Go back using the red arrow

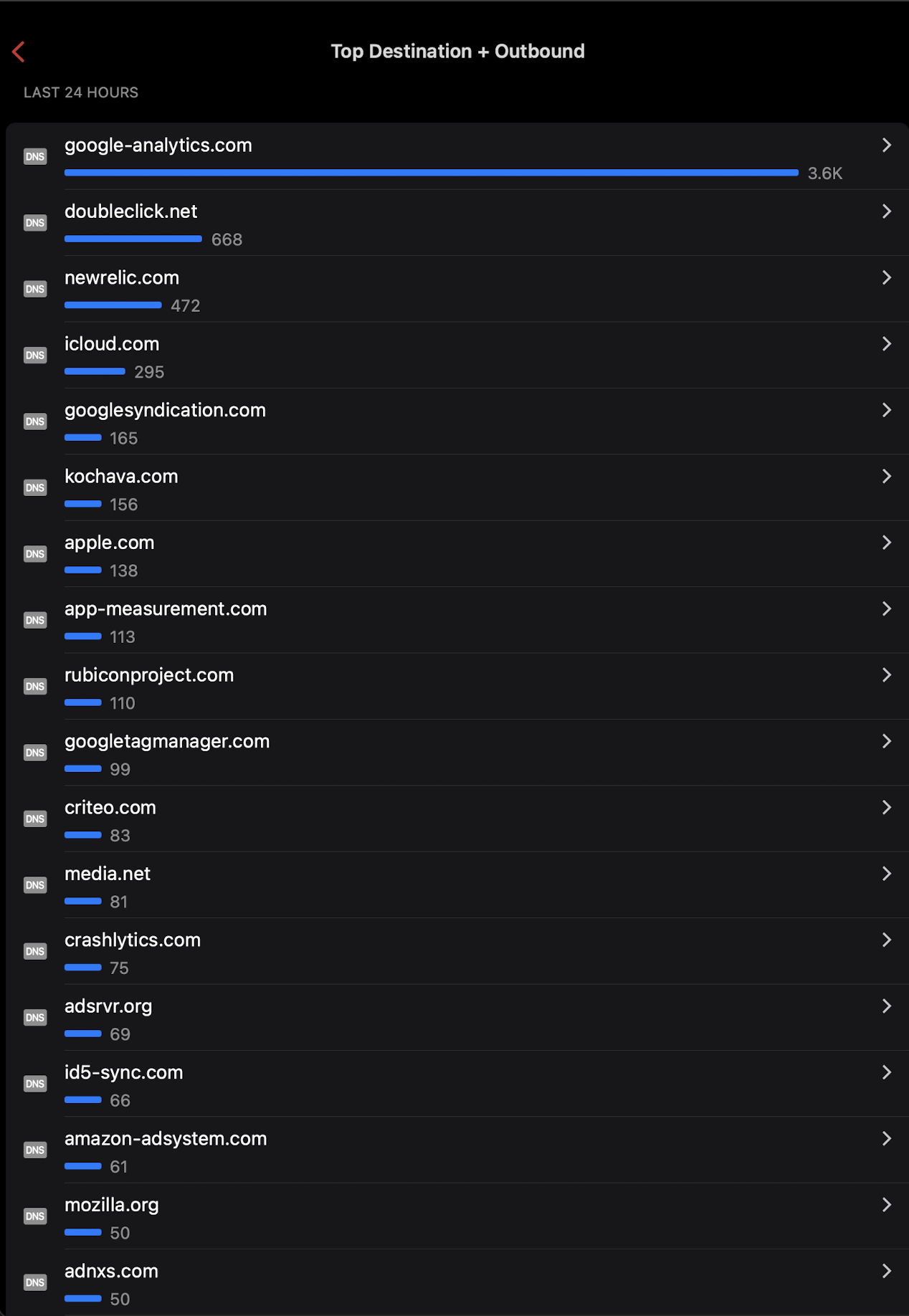click(19, 52)
